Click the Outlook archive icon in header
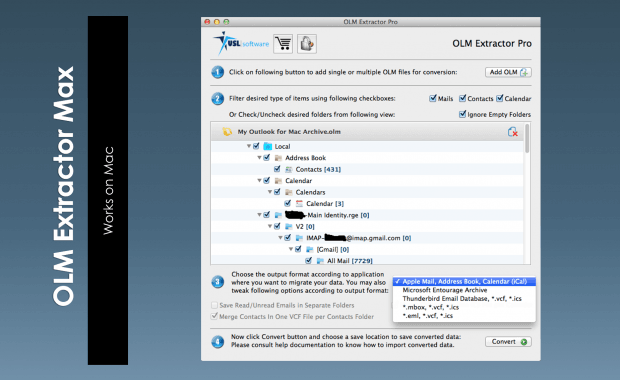The width and height of the screenshot is (620, 380). (x=227, y=132)
